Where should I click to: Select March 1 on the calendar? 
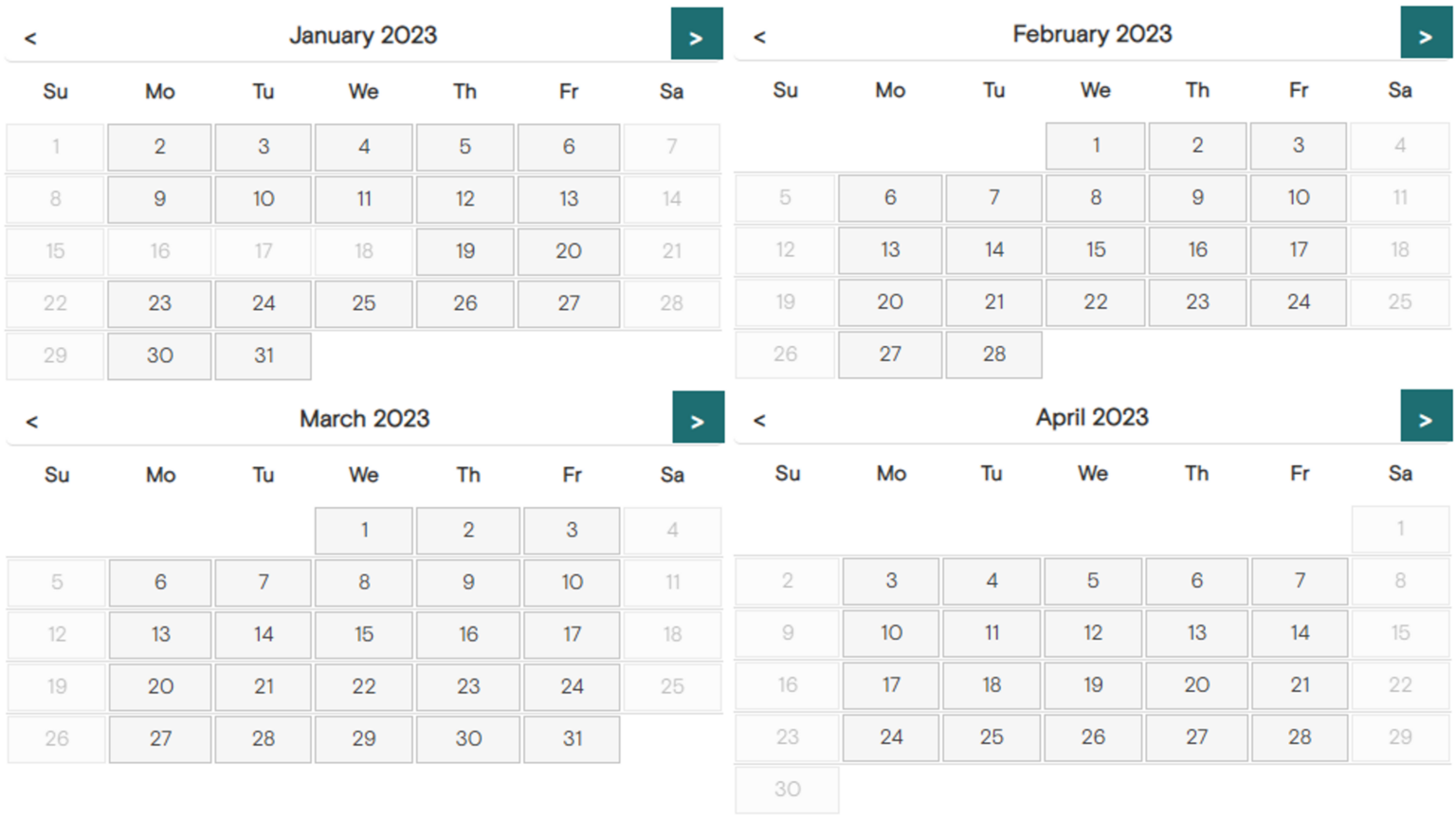[x=364, y=530]
